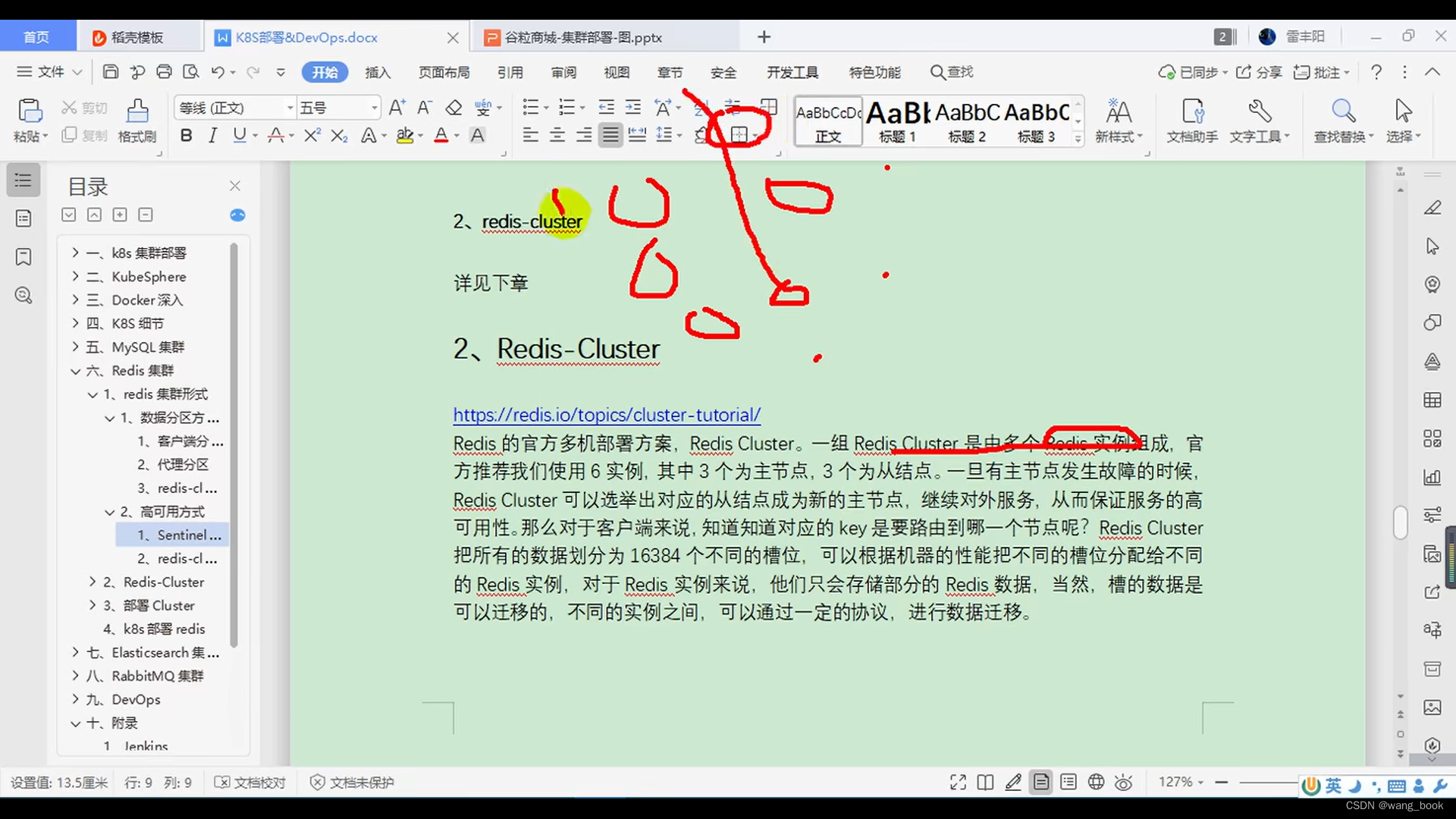
Task: Click the numbered list icon
Action: 566,108
